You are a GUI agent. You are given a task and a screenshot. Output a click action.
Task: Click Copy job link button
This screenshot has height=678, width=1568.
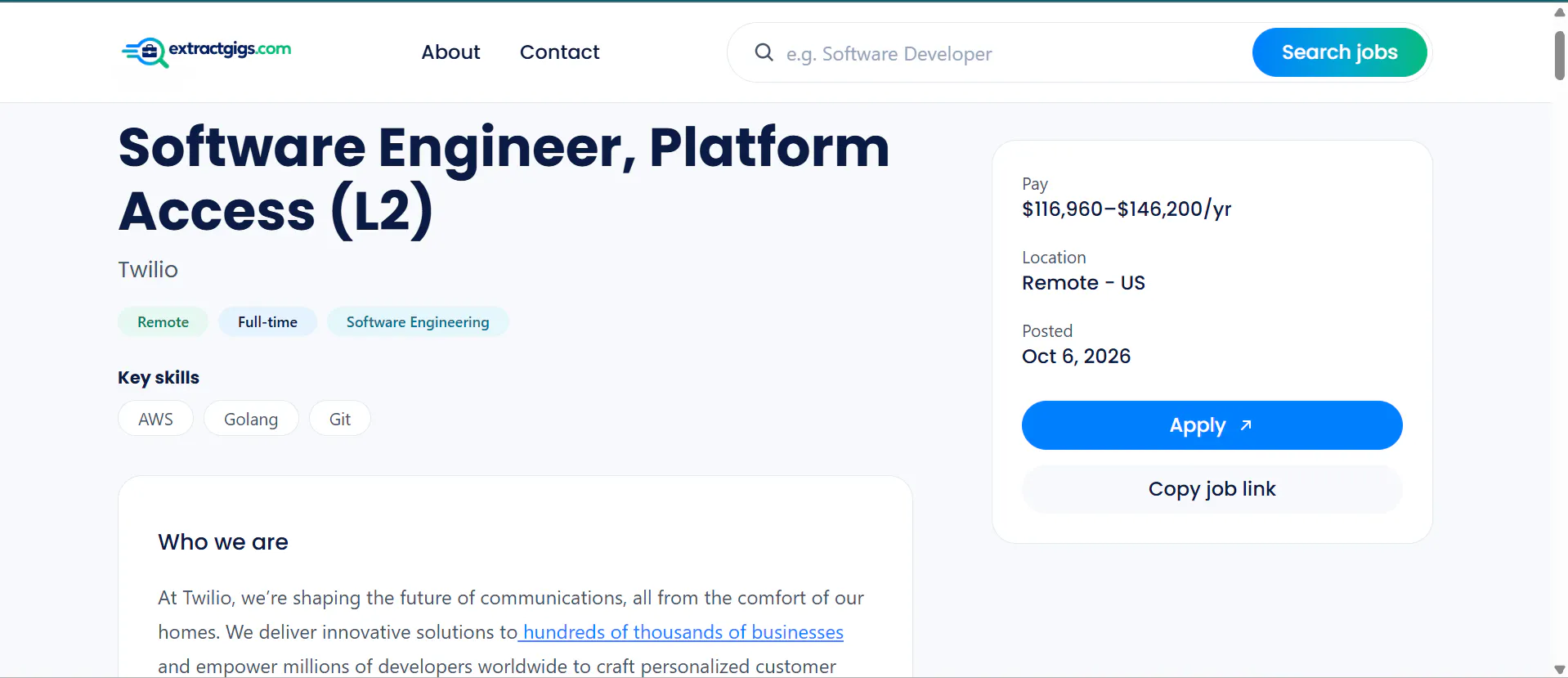click(1212, 489)
